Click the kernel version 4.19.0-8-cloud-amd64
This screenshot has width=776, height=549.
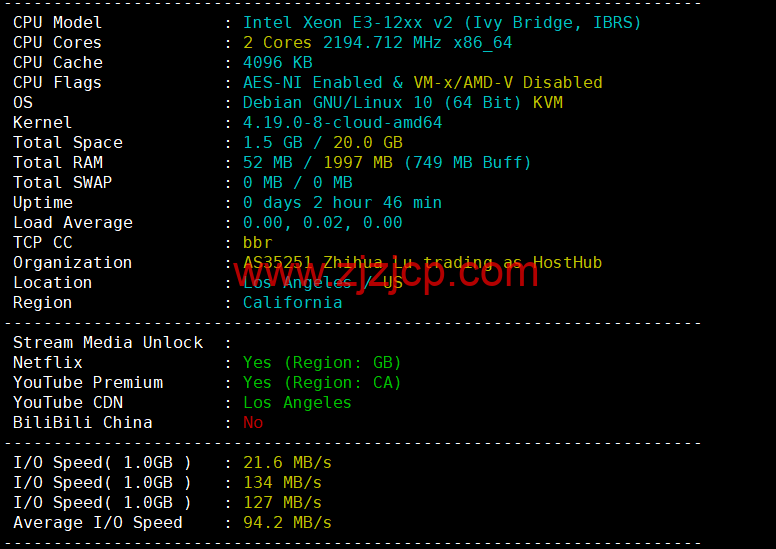tap(342, 122)
